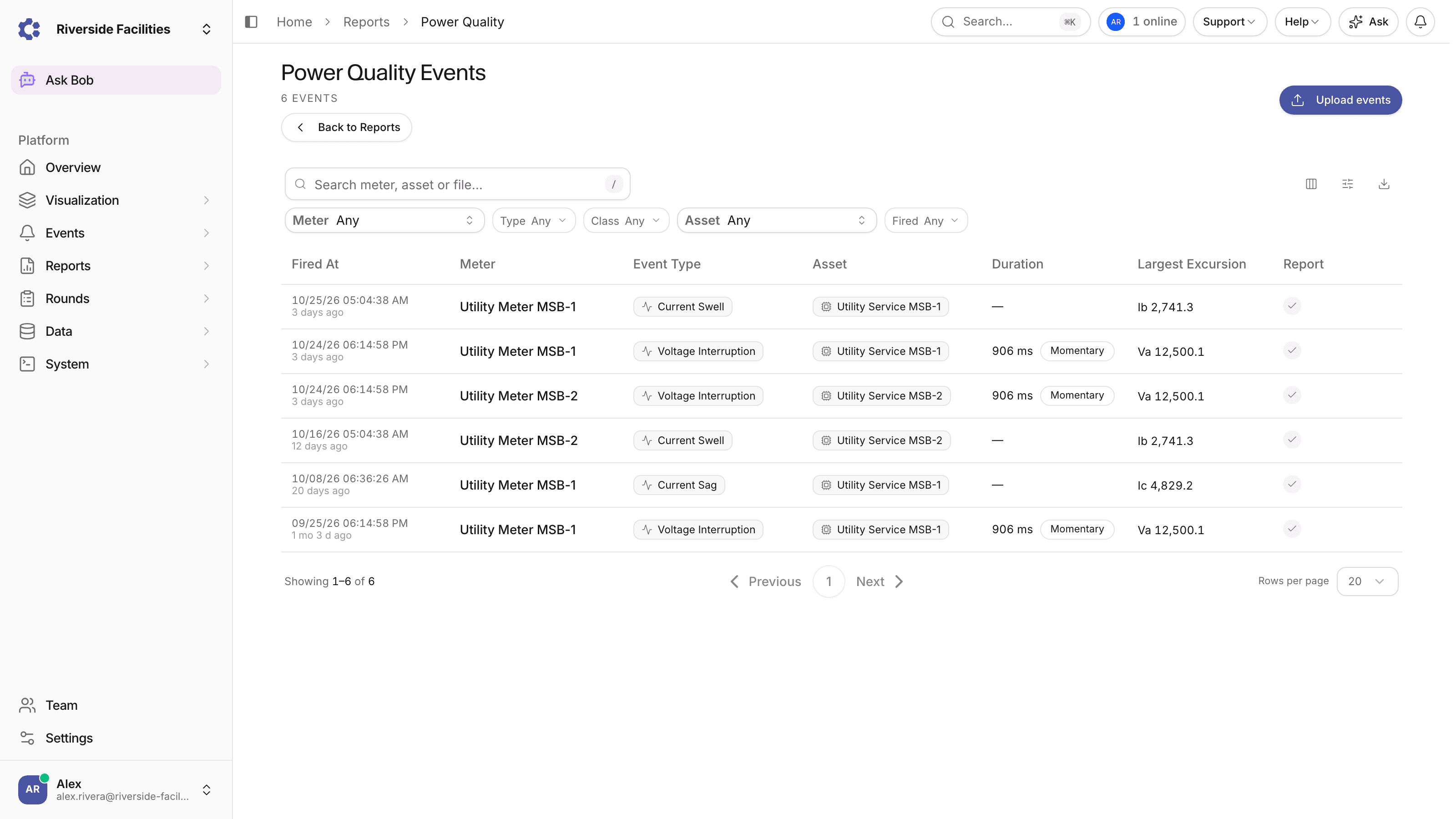1456x819 pixels.
Task: Expand the System sidebar section
Action: [116, 364]
